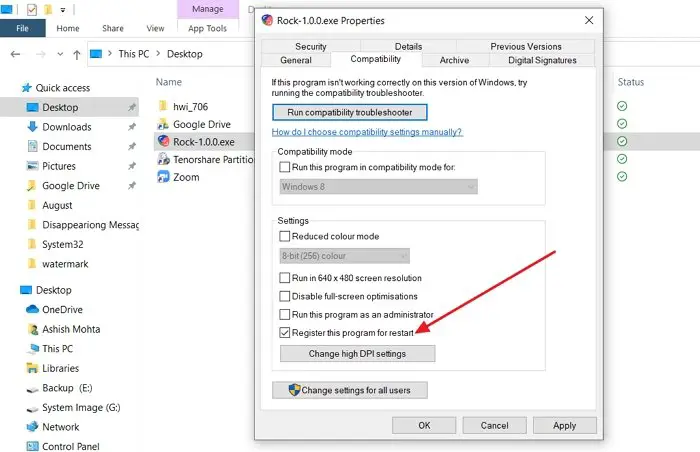Click the Status column header
The image size is (700, 452).
pos(631,82)
